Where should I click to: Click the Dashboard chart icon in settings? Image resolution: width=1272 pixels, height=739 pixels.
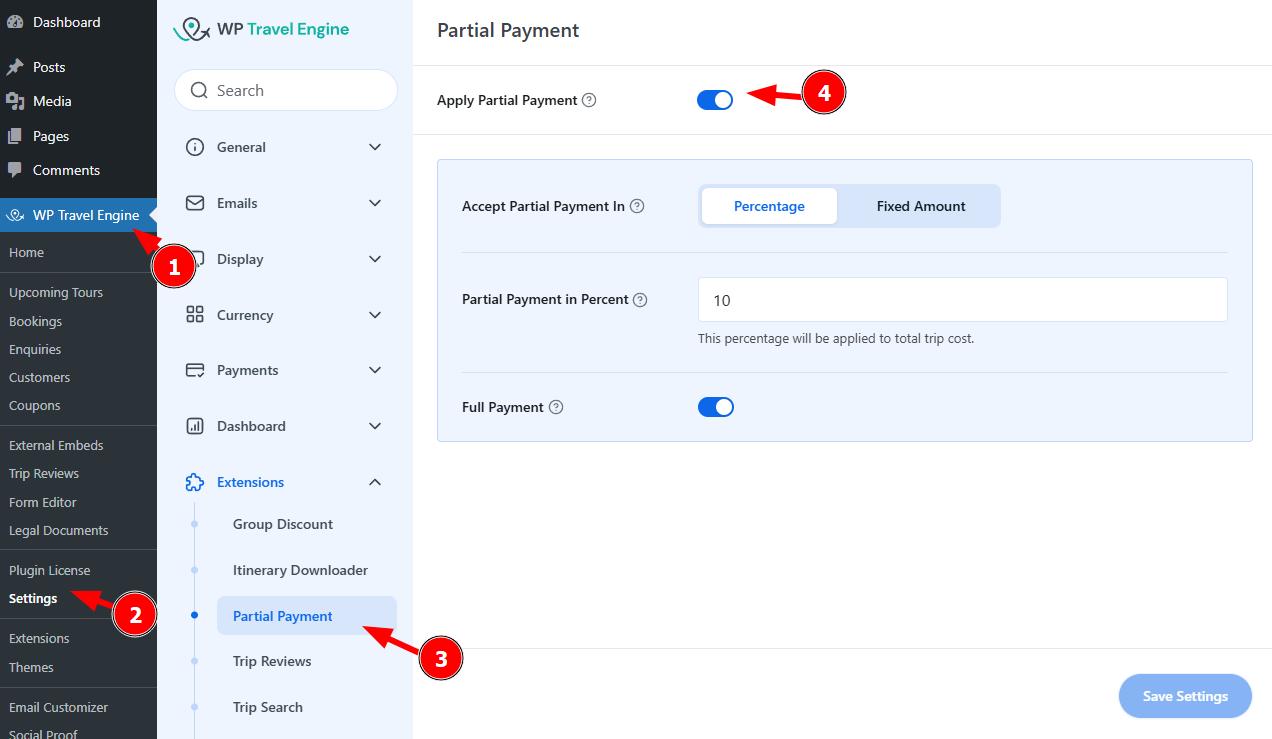pos(195,426)
